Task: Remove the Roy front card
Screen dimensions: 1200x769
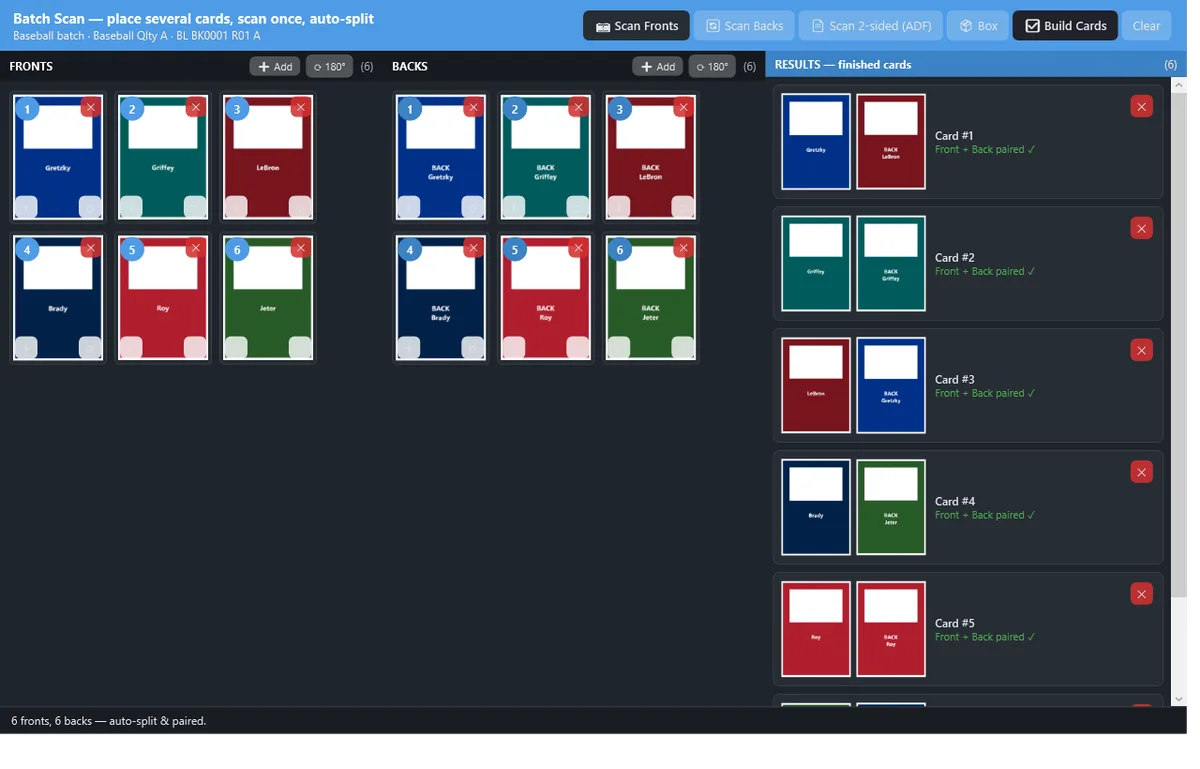Action: click(x=197, y=248)
